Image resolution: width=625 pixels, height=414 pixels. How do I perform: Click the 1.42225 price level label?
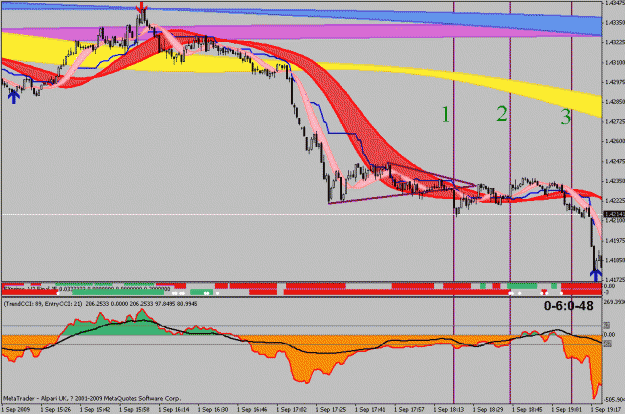615,200
